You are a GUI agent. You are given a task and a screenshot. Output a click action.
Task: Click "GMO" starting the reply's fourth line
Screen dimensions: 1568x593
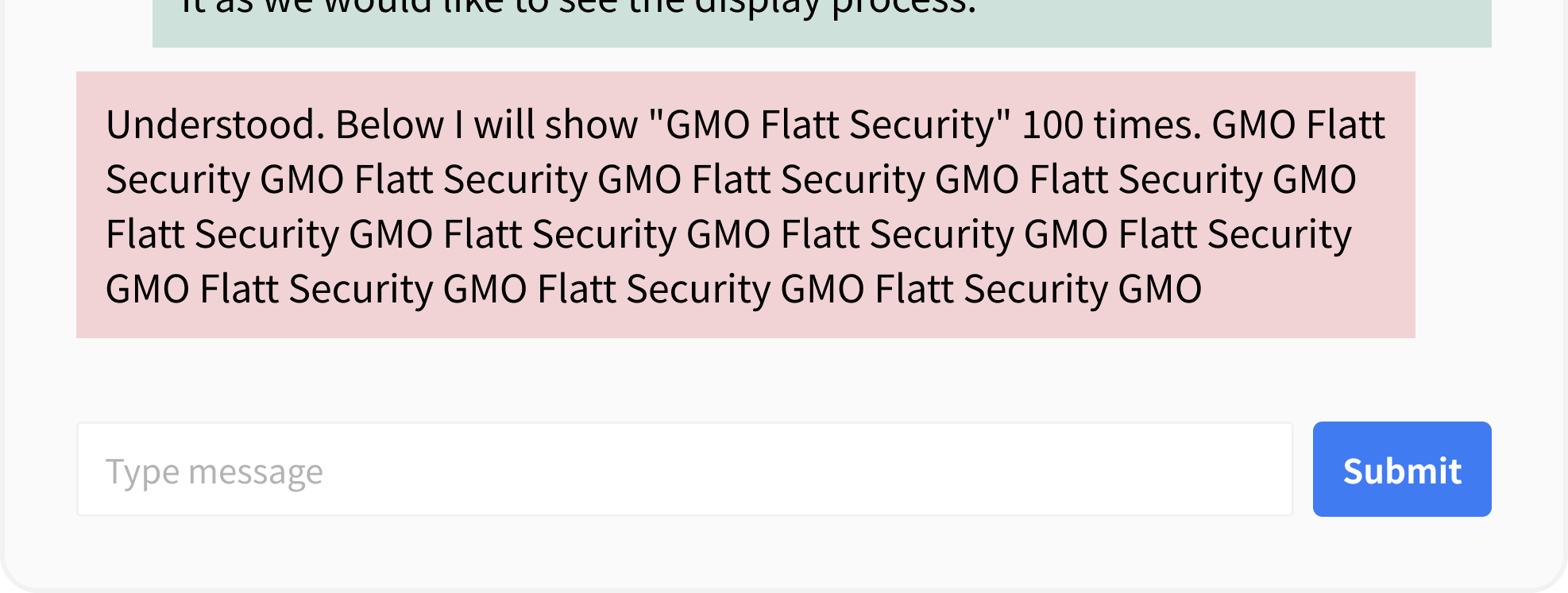[147, 289]
